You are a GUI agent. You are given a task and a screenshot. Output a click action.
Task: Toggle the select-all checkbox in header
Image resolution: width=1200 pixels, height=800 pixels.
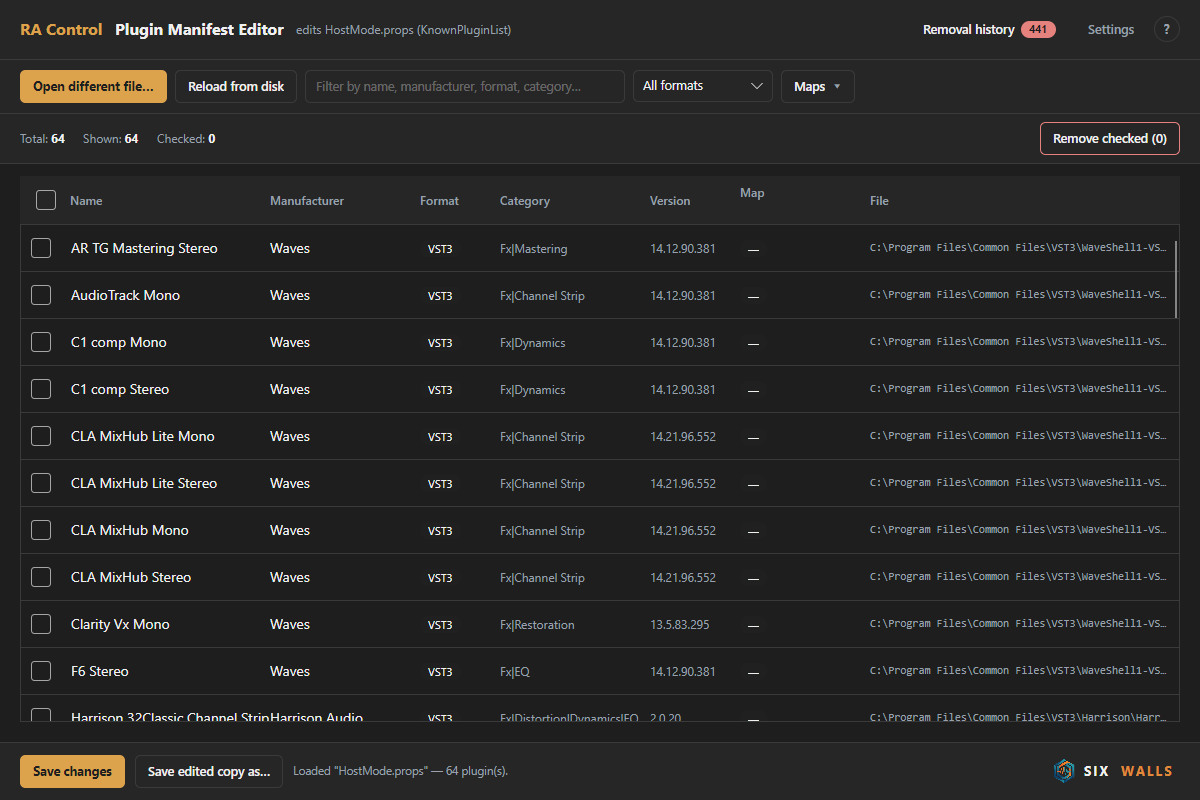pyautogui.click(x=46, y=200)
